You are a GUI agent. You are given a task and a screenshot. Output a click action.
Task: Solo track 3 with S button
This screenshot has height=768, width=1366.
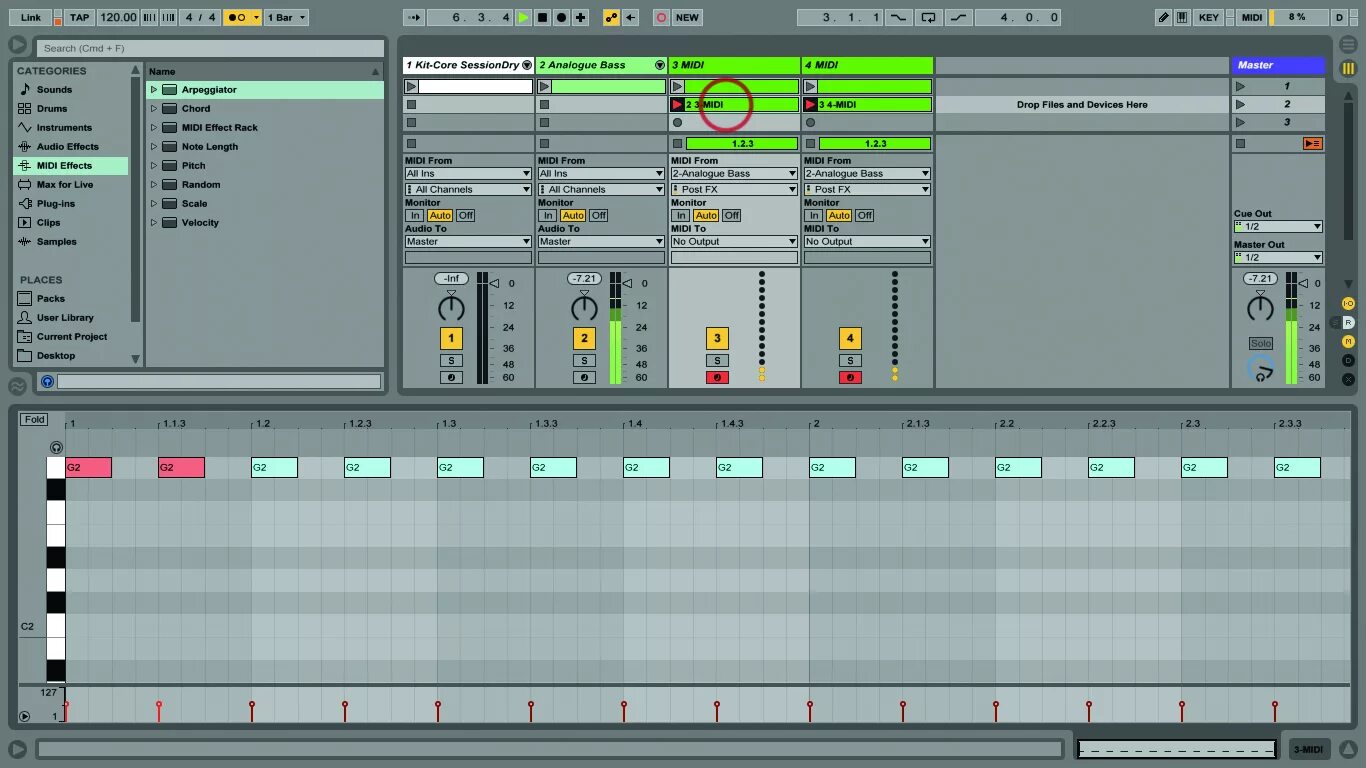point(717,360)
